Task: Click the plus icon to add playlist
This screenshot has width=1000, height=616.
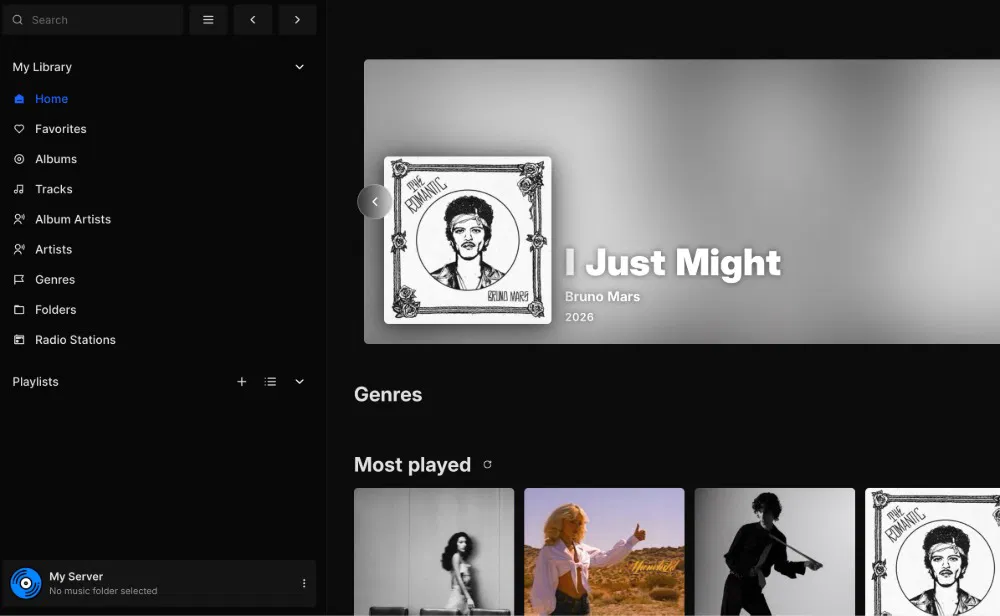Action: [241, 382]
